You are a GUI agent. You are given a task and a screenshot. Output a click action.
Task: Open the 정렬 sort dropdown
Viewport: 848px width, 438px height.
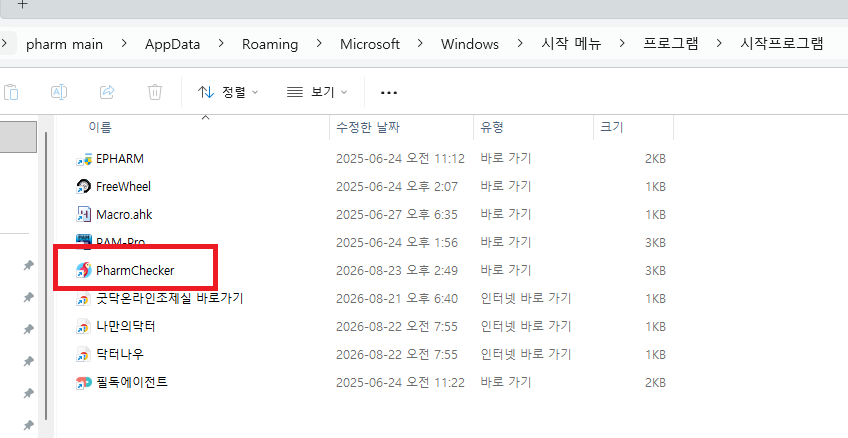(228, 92)
